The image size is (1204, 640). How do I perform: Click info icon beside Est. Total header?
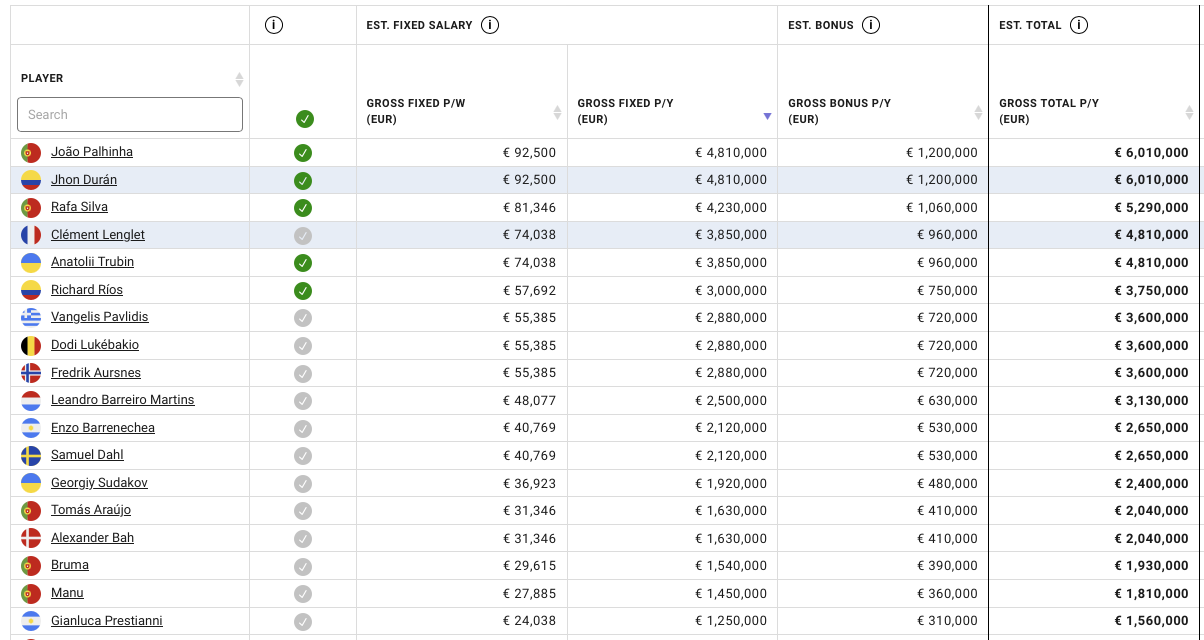click(1079, 25)
